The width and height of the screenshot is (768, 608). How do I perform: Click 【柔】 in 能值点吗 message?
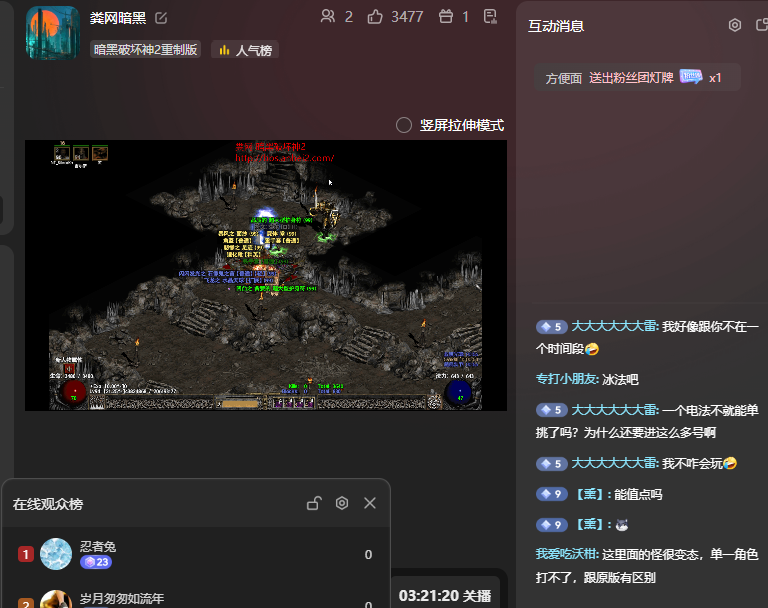tap(589, 494)
